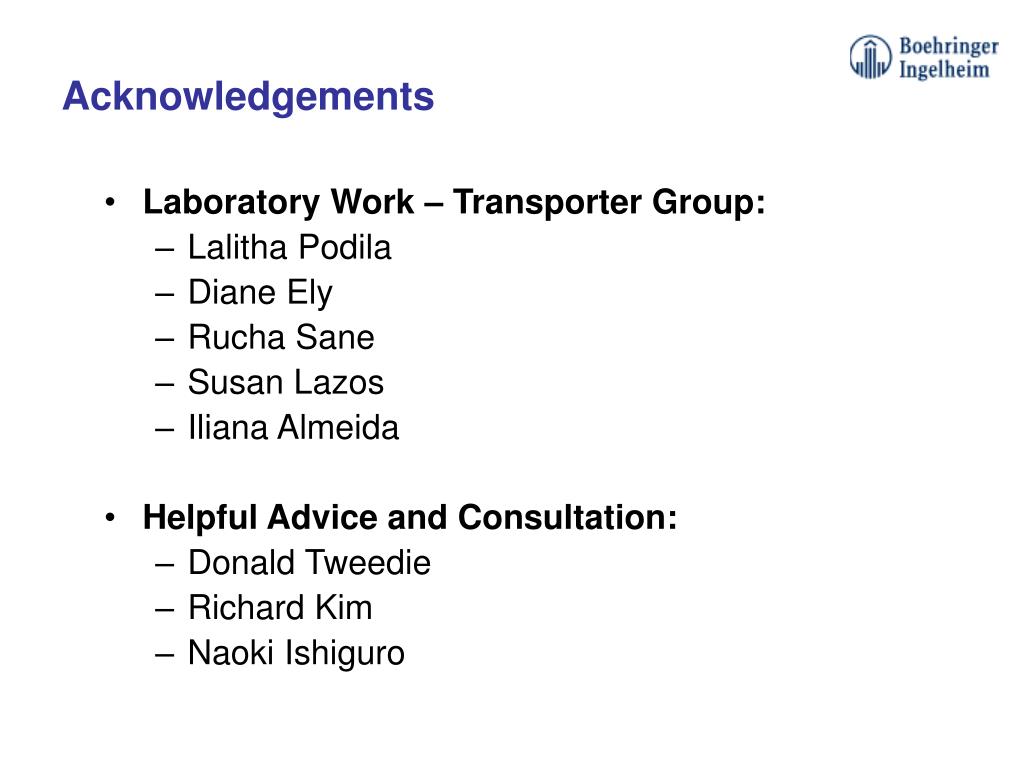Select the name Donald Tweedie
The height and width of the screenshot is (768, 1024).
click(x=310, y=563)
